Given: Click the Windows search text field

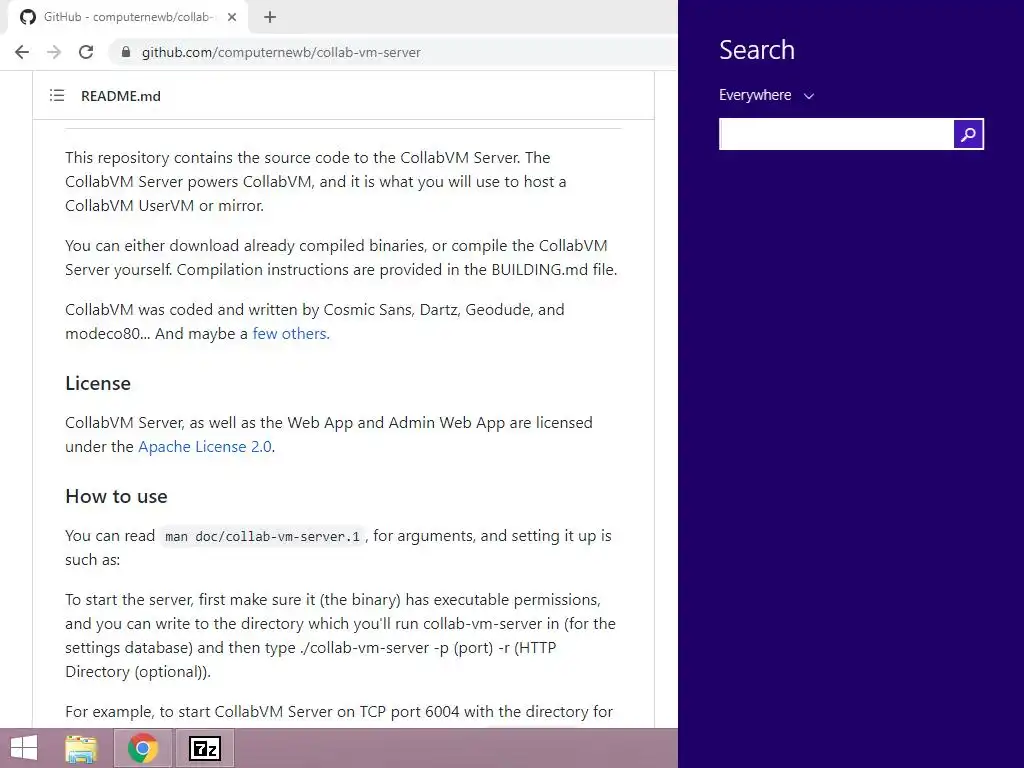Looking at the screenshot, I should (x=836, y=134).
